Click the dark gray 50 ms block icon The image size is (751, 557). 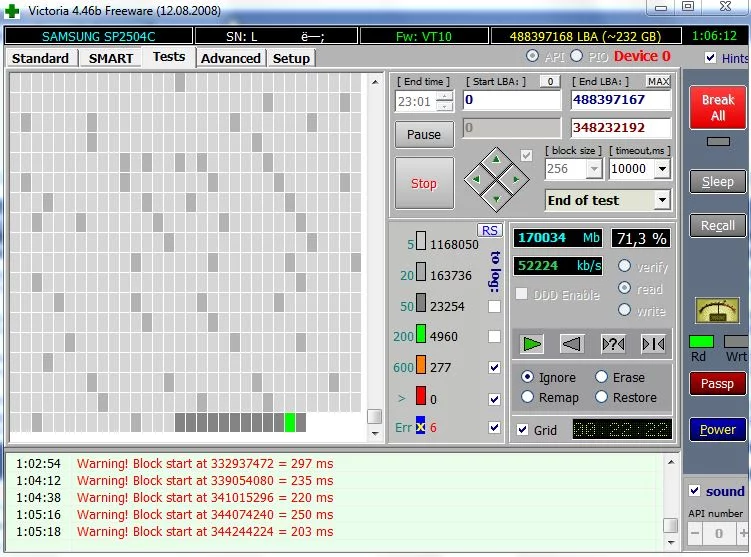click(x=421, y=303)
